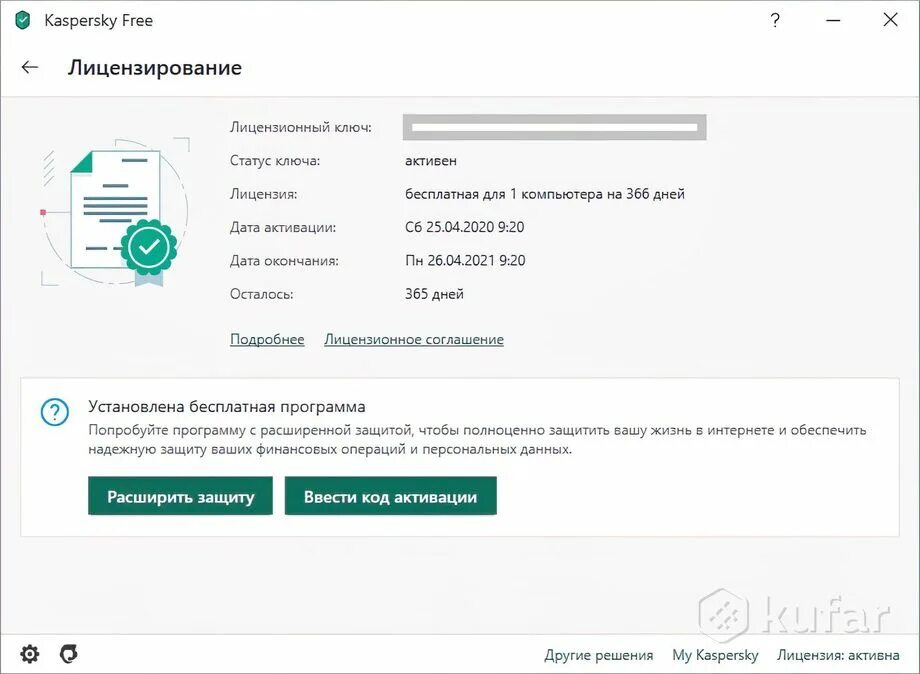920x674 pixels.
Task: Open help via the question mark in title bar
Action: [775, 21]
